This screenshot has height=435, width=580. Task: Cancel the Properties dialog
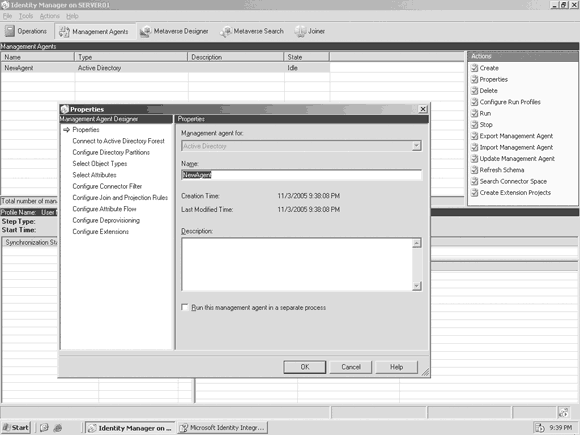coord(351,367)
